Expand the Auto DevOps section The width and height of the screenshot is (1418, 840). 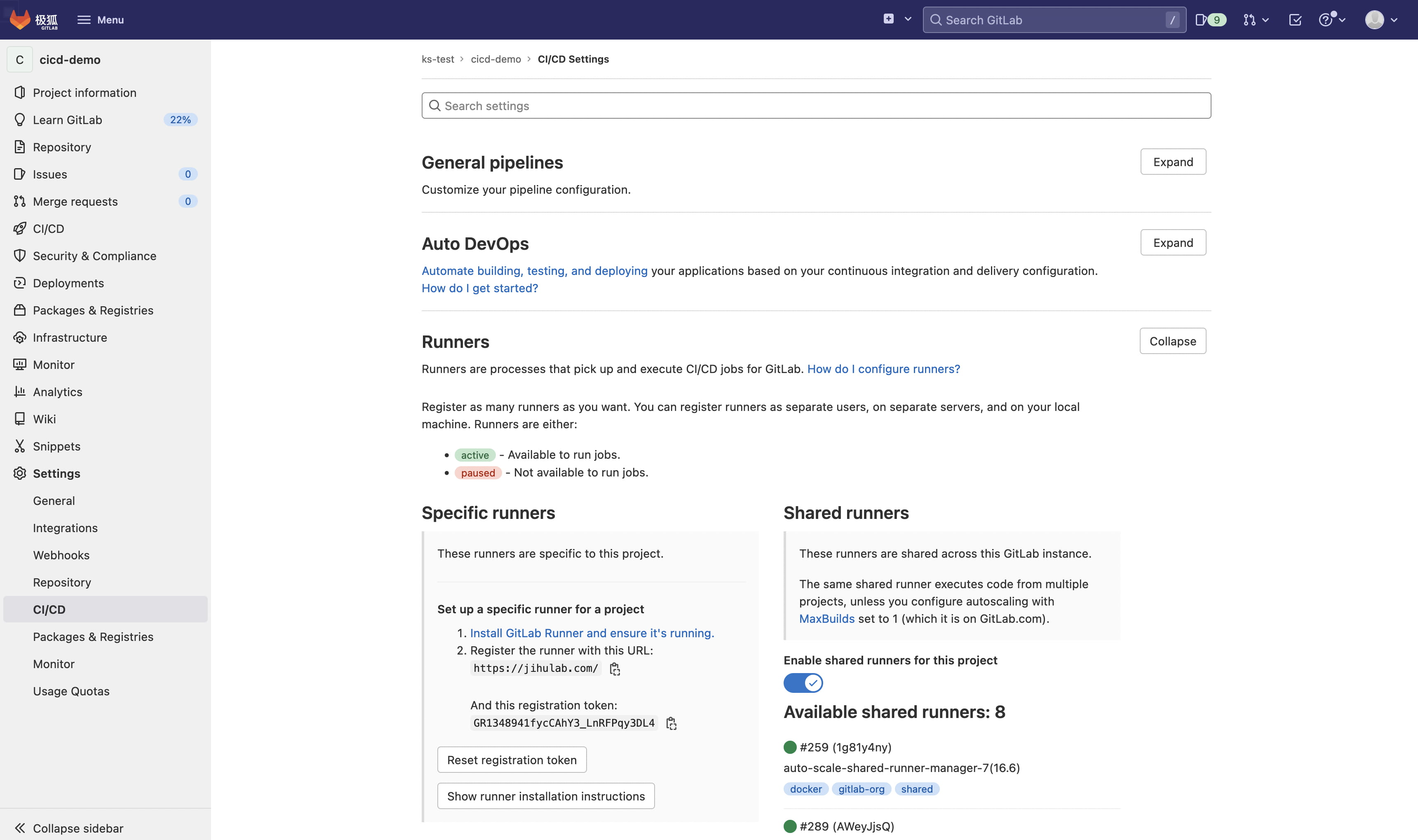pyautogui.click(x=1172, y=243)
